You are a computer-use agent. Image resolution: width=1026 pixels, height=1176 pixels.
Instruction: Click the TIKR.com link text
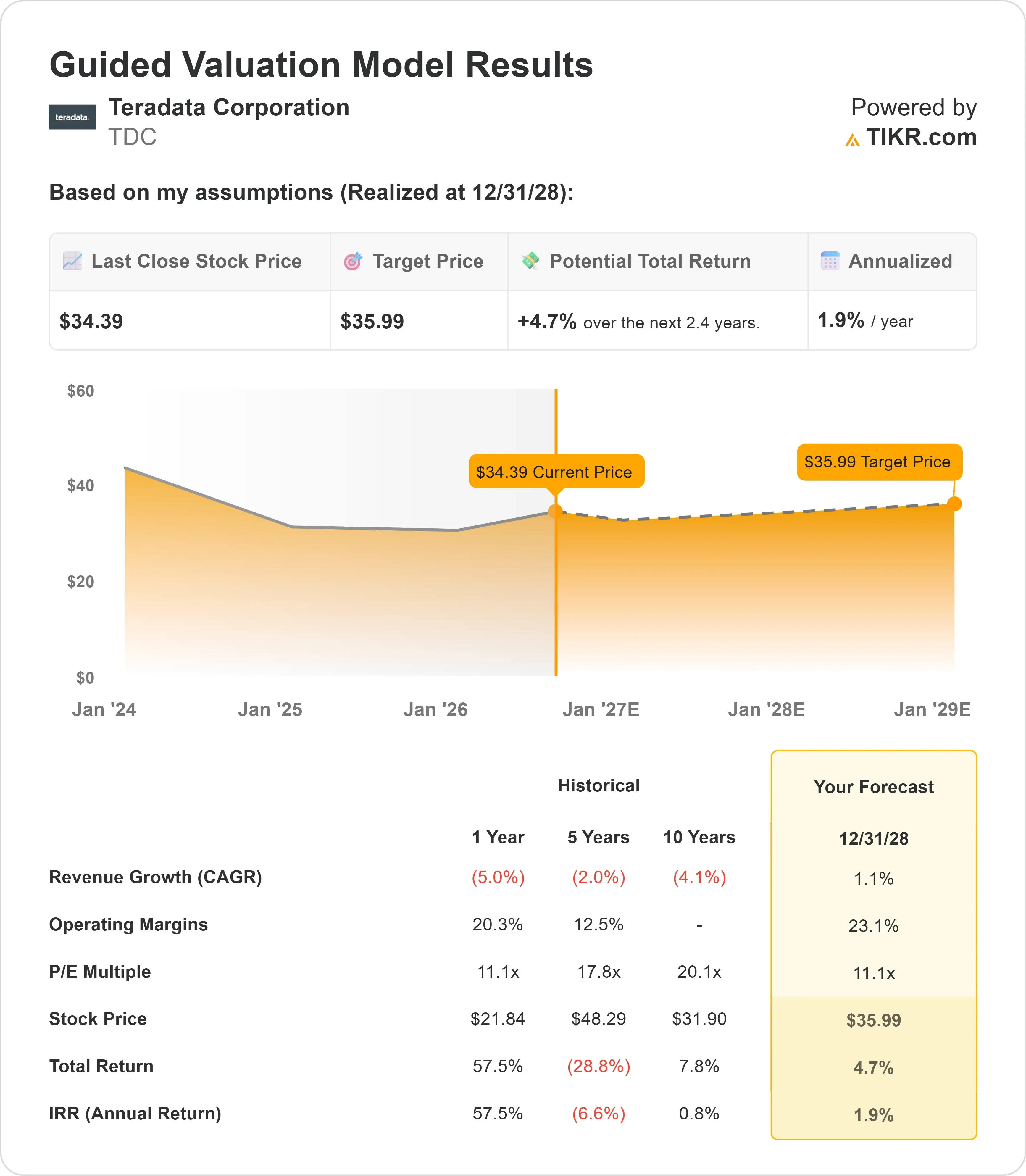(x=921, y=137)
